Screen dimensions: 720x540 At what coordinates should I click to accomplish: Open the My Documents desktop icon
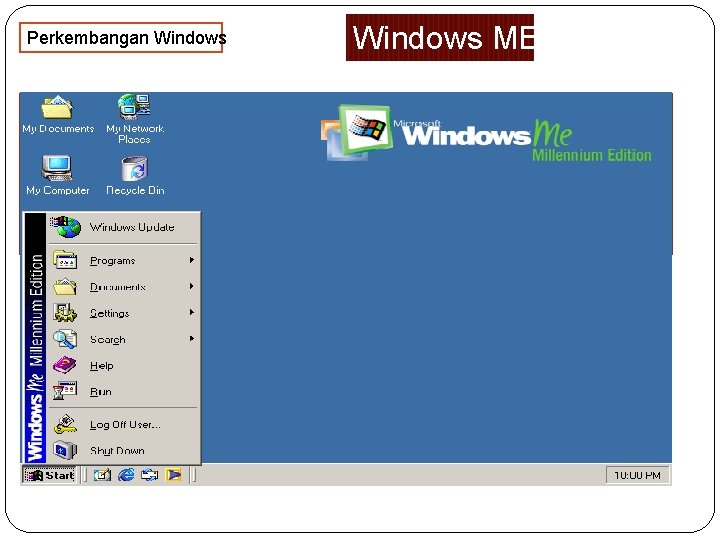(x=57, y=114)
